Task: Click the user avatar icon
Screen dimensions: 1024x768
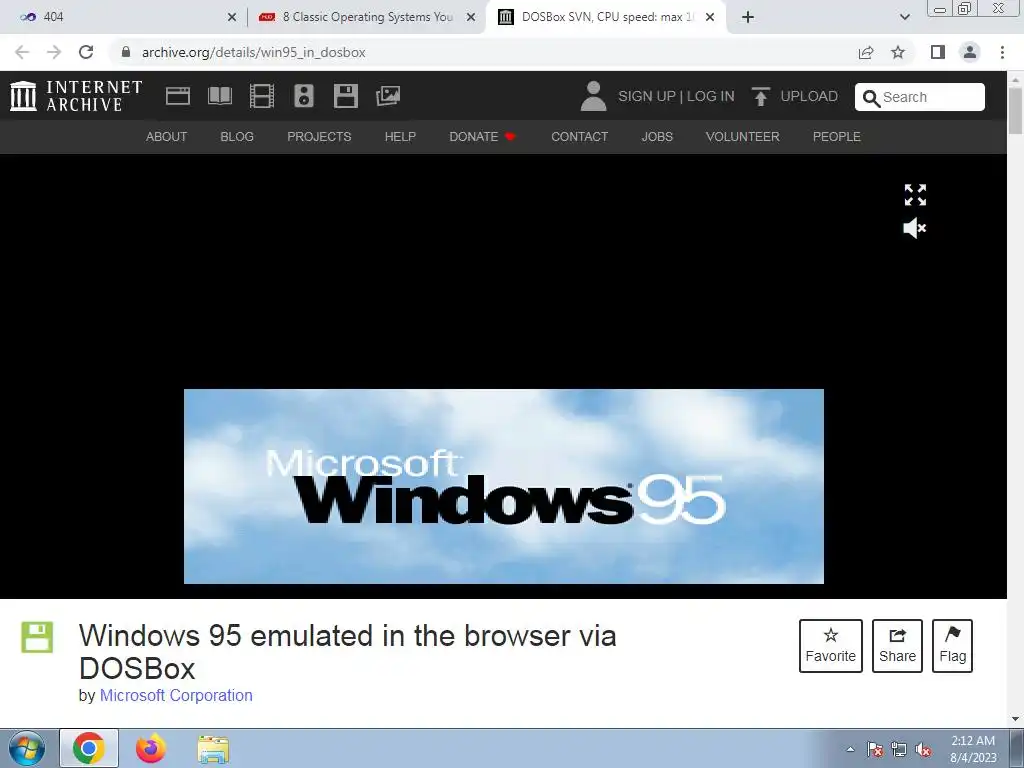Action: 593,96
